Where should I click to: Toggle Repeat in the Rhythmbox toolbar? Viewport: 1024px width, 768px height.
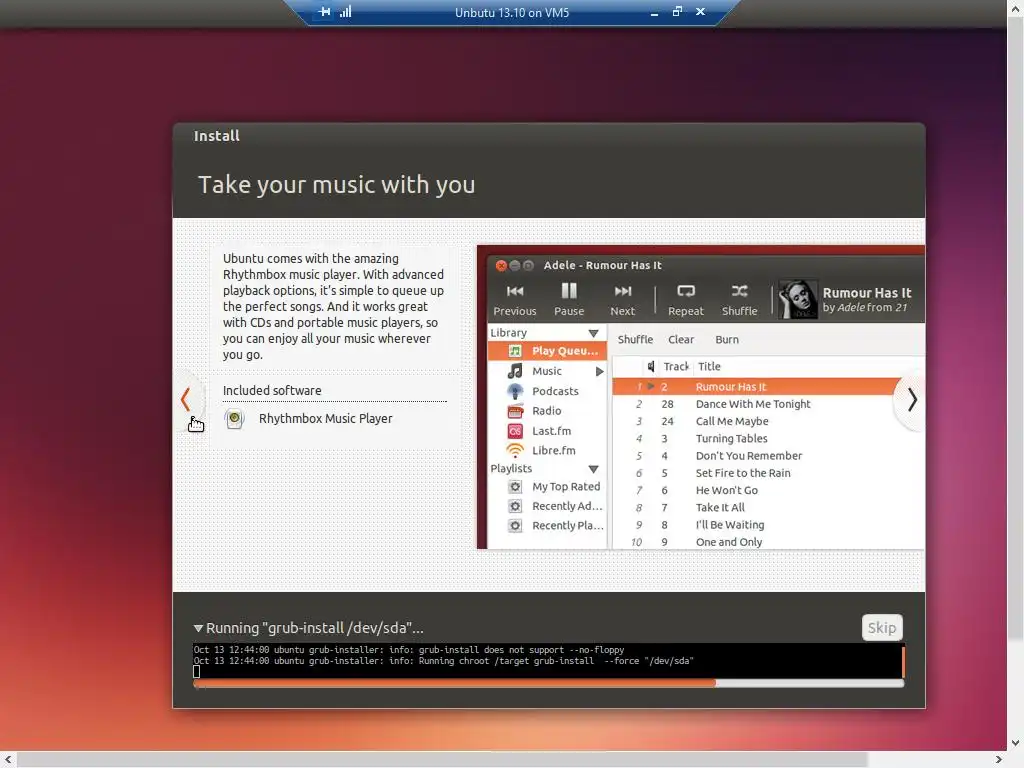[686, 291]
